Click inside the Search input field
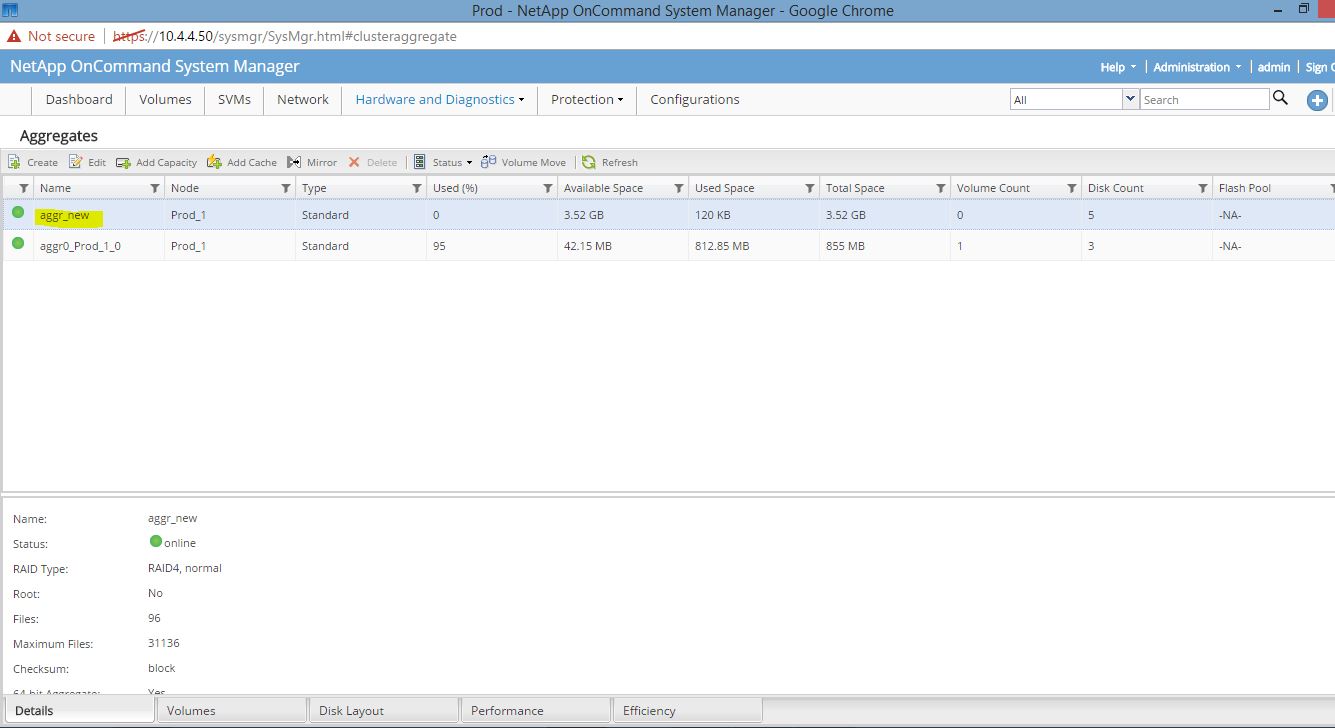This screenshot has height=728, width=1335. pos(1200,98)
